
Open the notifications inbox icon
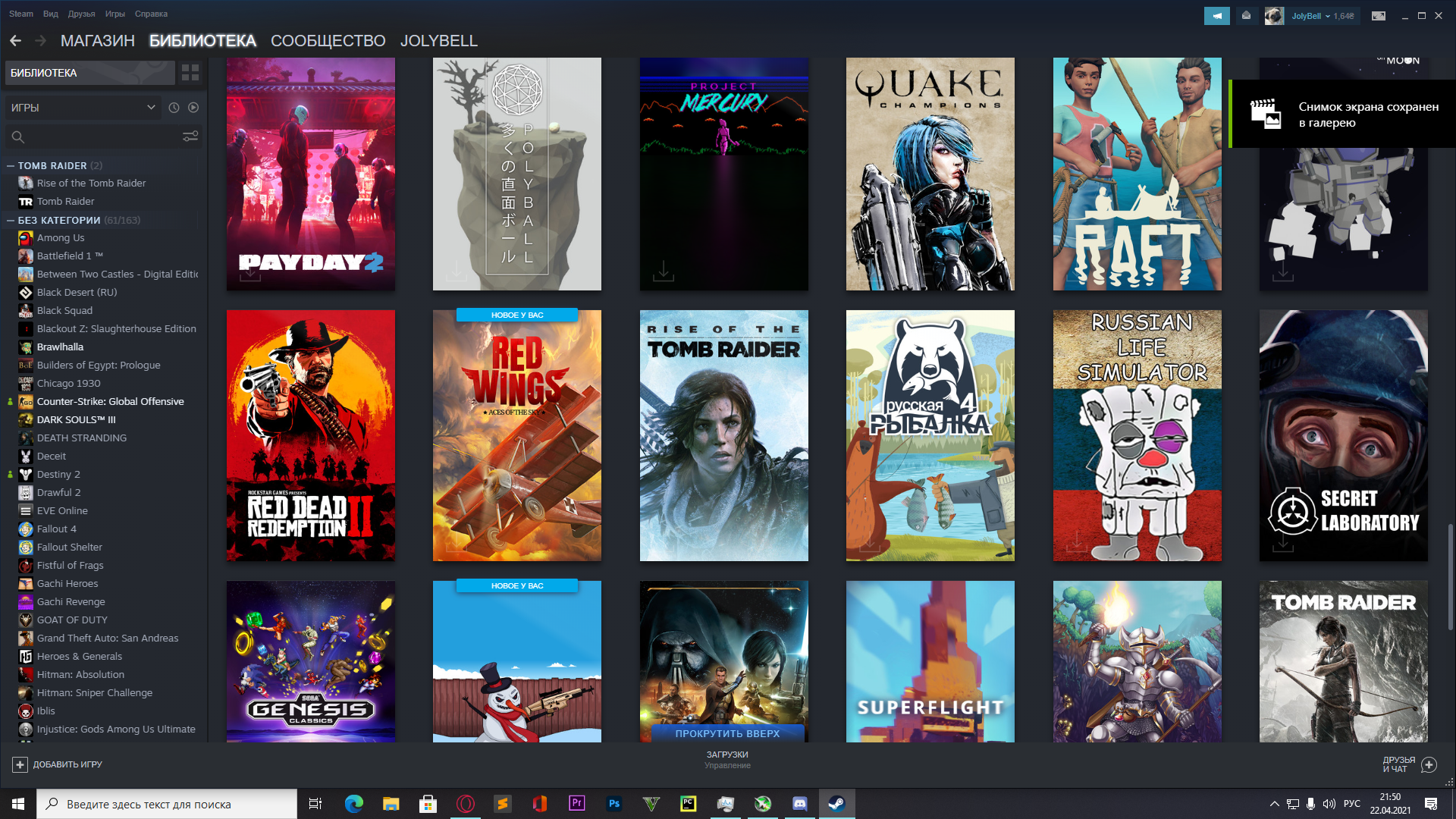[x=1246, y=16]
